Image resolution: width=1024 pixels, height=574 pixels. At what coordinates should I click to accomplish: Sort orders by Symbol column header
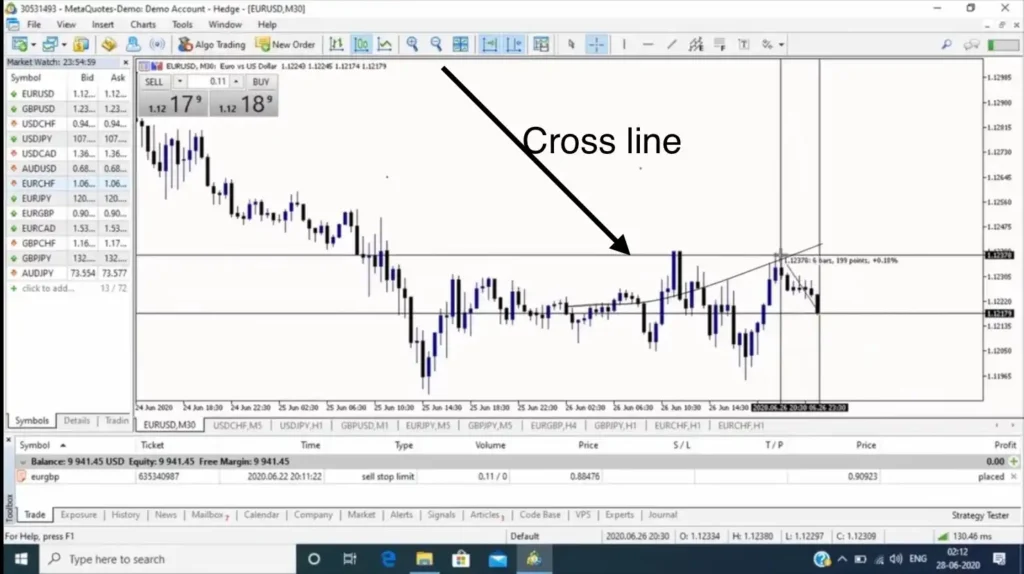[x=35, y=445]
